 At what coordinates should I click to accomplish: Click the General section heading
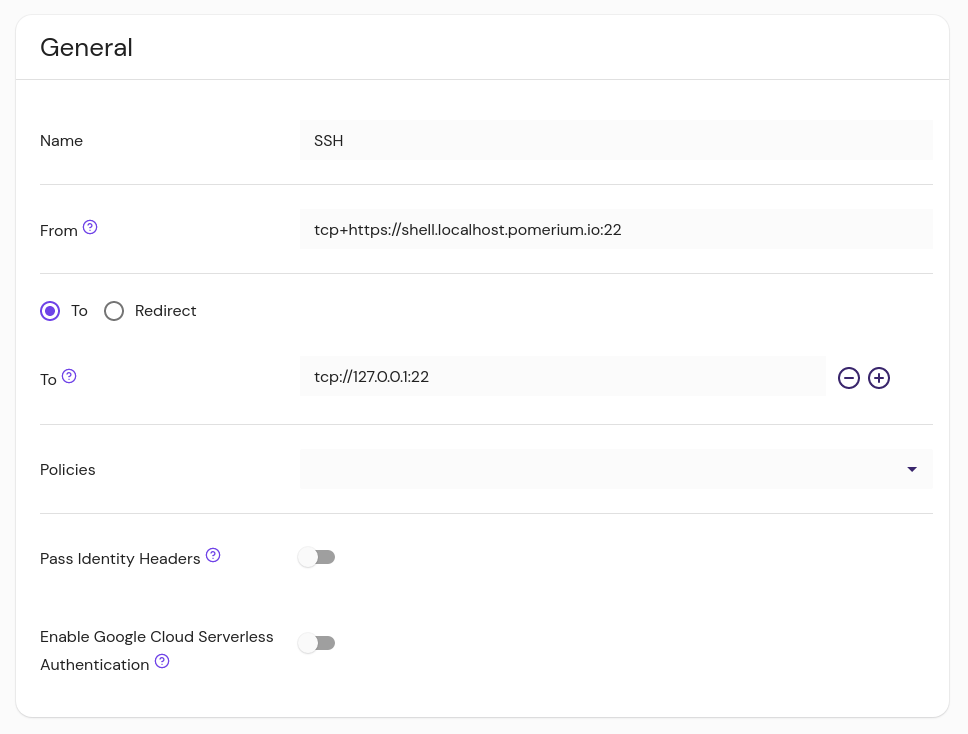point(86,47)
